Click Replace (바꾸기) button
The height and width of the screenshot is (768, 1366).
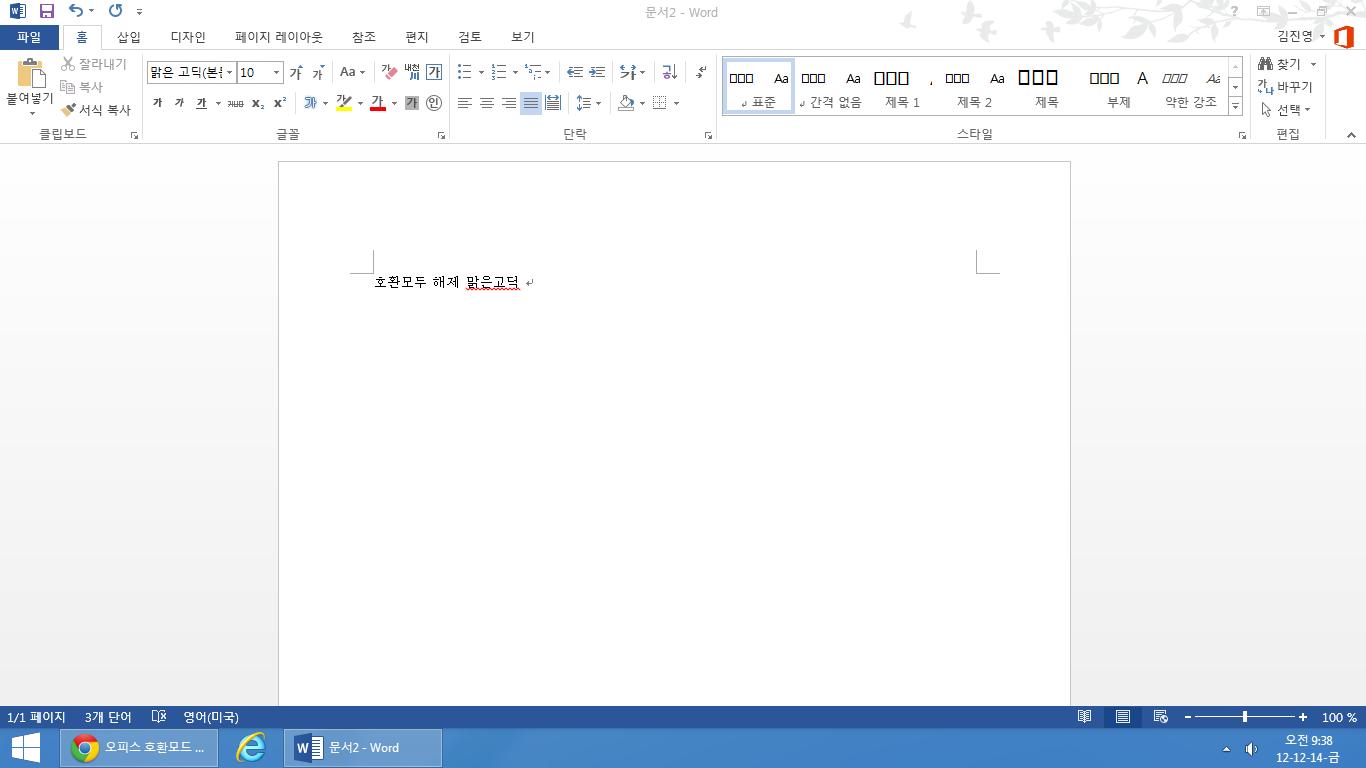1285,87
